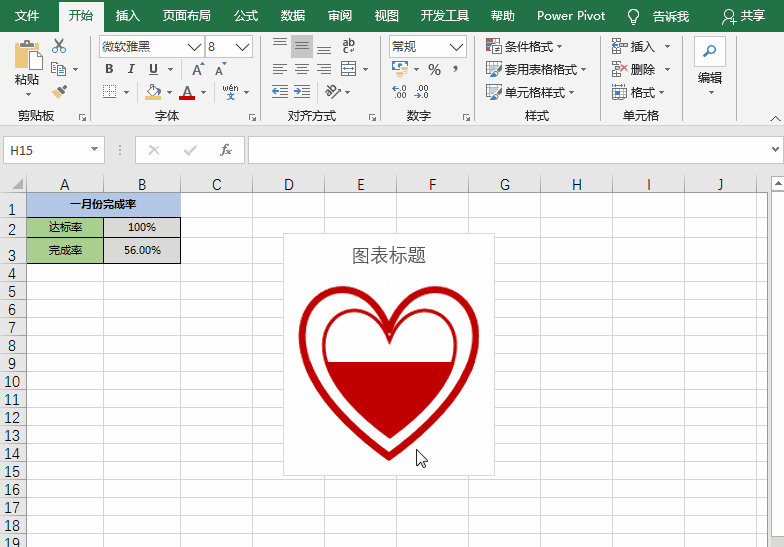The image size is (784, 547).
Task: Click the 编辑 search icon
Action: pos(710,52)
